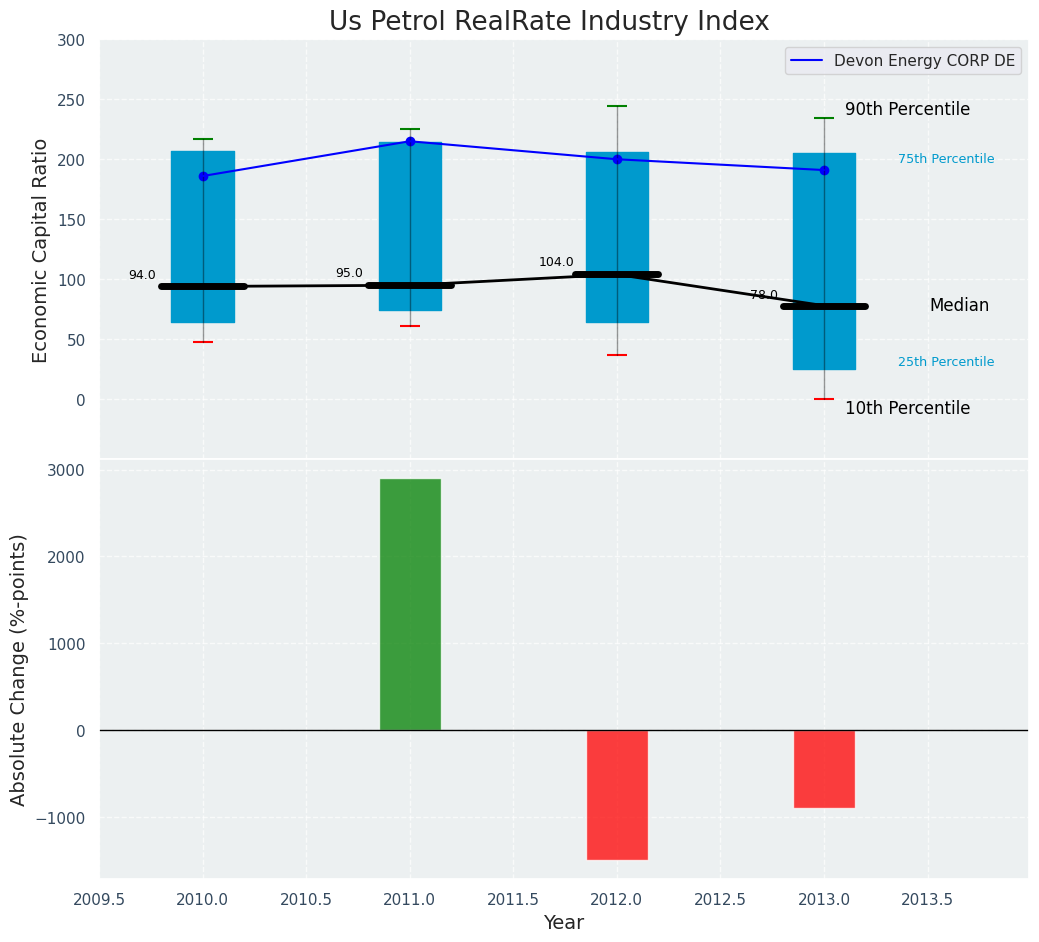
Task: Click the 104.0 median value label
Action: pyautogui.click(x=556, y=262)
